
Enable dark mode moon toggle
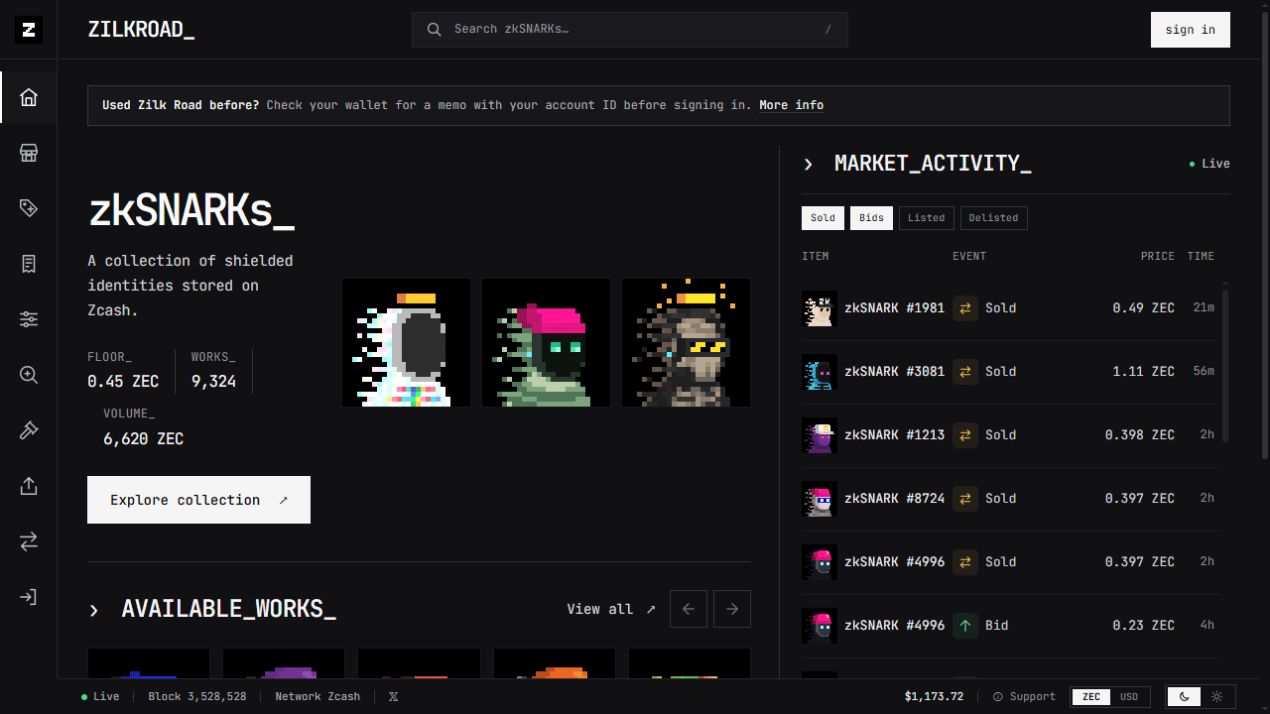click(x=1184, y=697)
